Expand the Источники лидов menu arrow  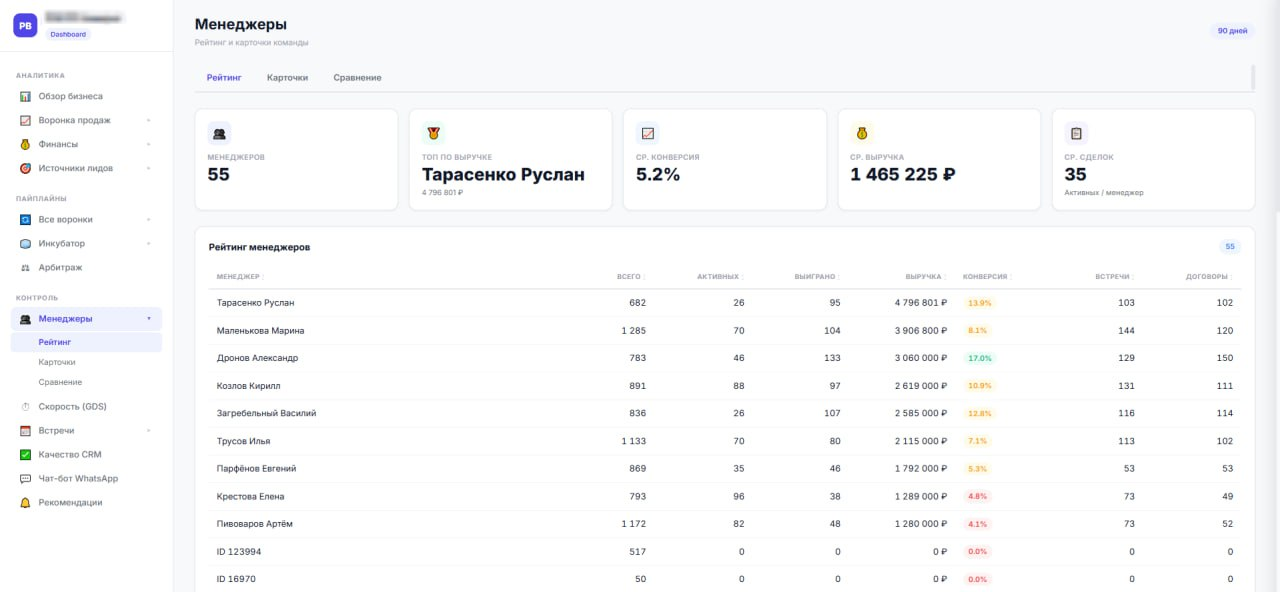149,168
